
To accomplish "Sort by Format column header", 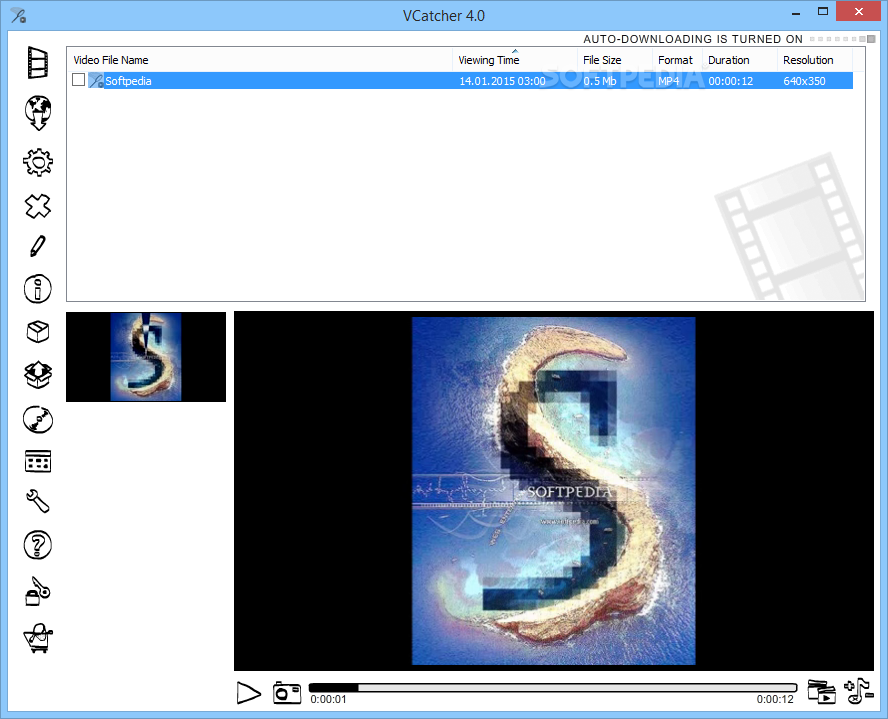I will coord(677,60).
